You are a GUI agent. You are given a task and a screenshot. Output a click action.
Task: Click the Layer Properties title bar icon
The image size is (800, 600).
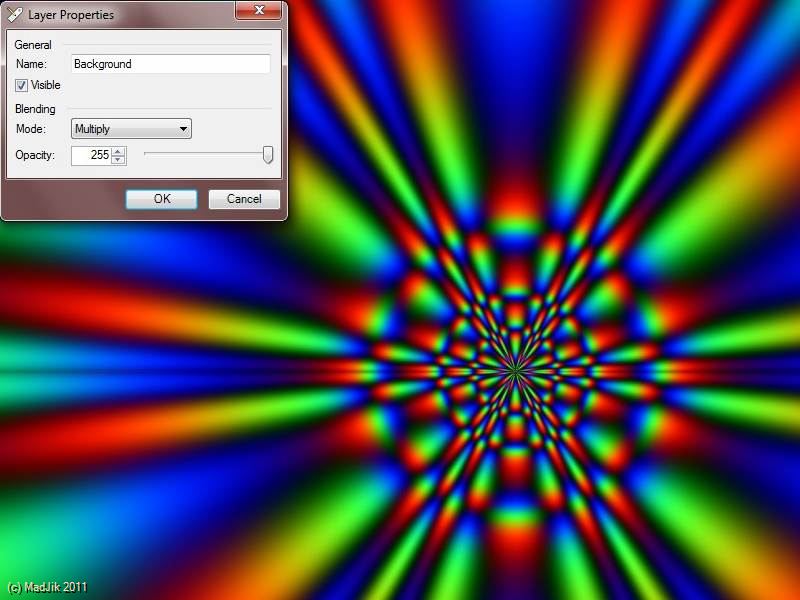coord(15,15)
